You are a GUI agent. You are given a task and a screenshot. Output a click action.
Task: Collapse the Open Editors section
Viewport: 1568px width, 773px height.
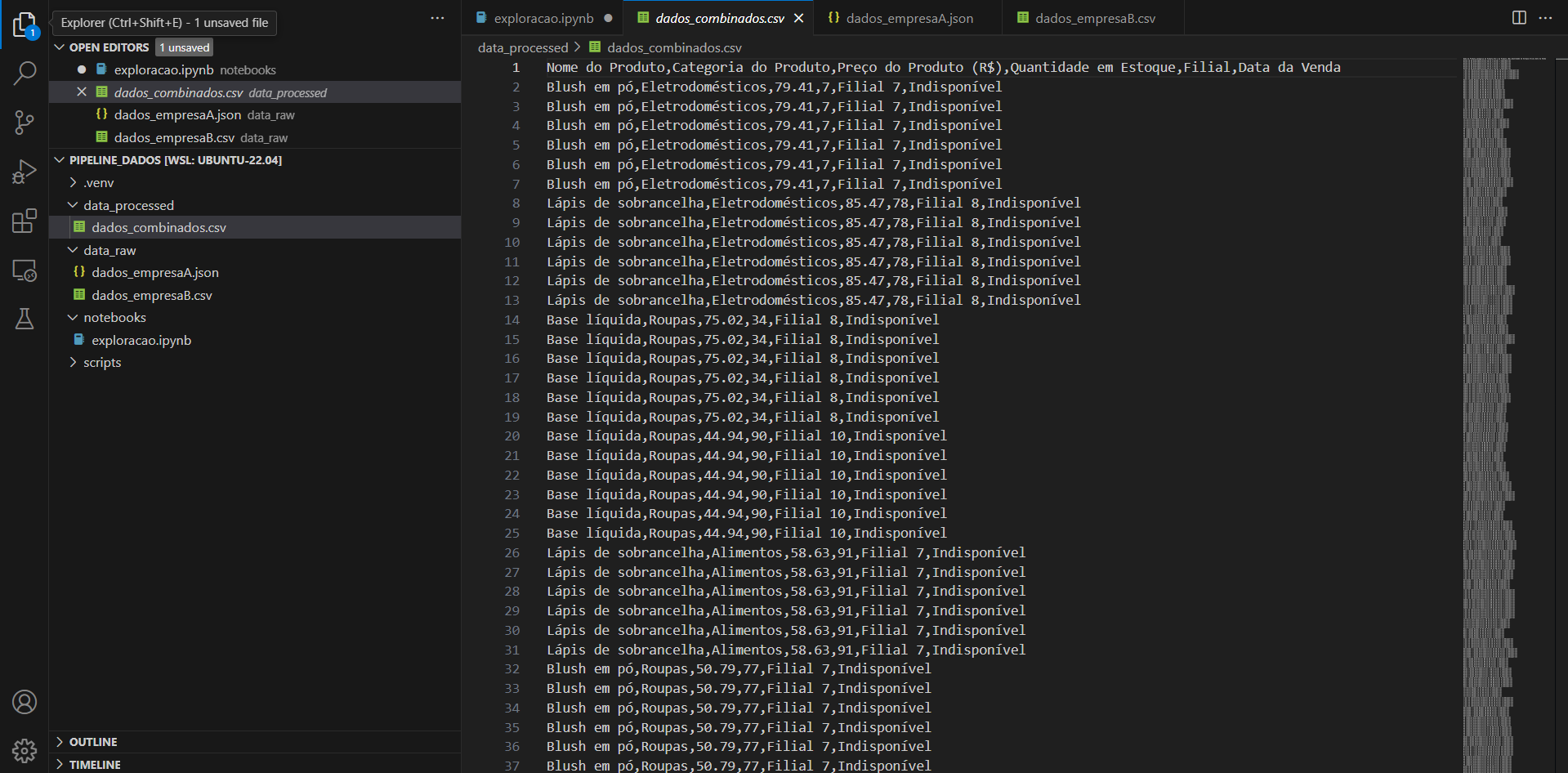[x=60, y=47]
